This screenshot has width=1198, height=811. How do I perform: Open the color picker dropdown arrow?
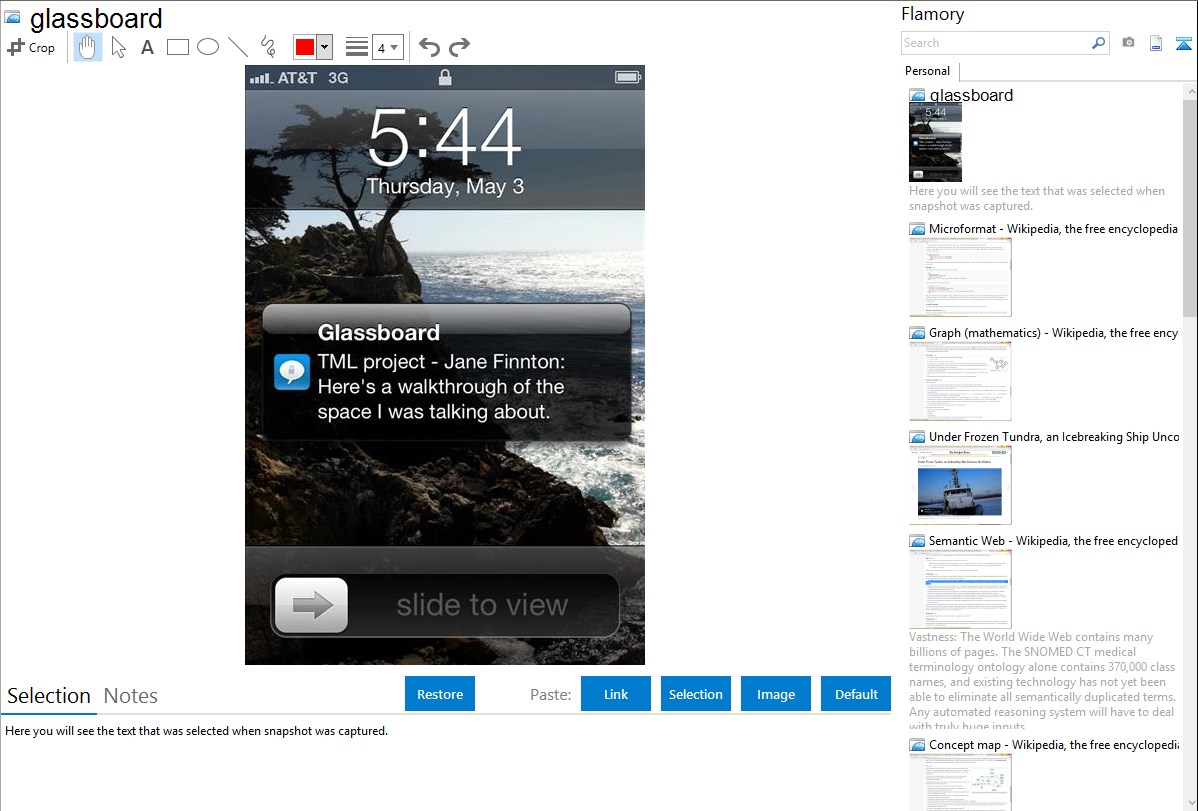[325, 47]
